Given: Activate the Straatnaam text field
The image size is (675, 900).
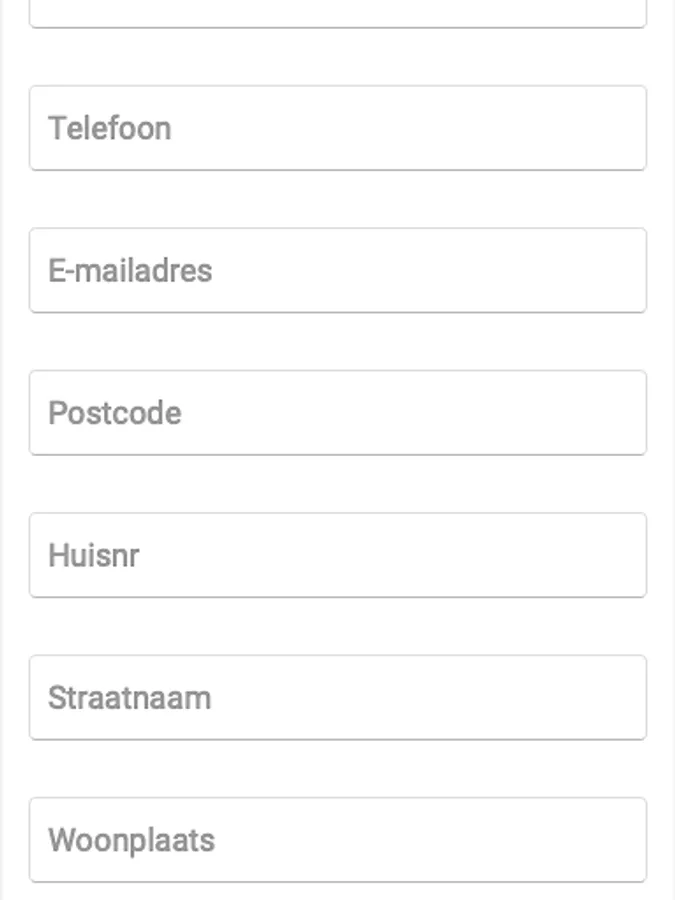Looking at the screenshot, I should [338, 698].
